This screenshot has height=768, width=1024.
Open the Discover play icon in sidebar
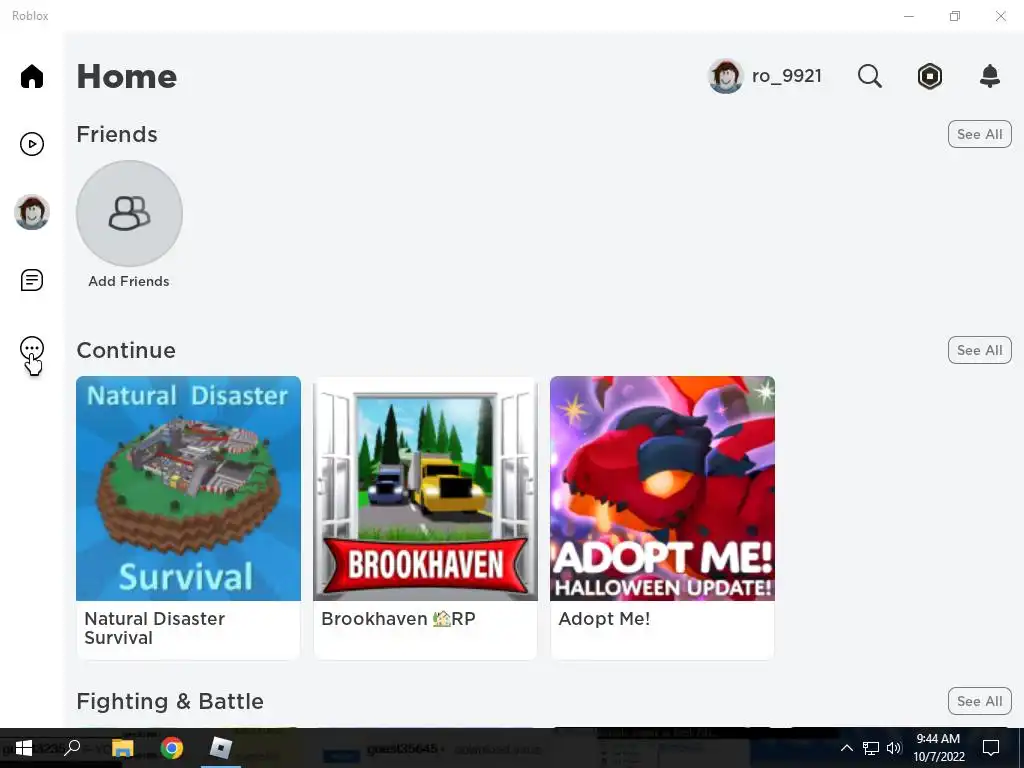tap(31, 144)
